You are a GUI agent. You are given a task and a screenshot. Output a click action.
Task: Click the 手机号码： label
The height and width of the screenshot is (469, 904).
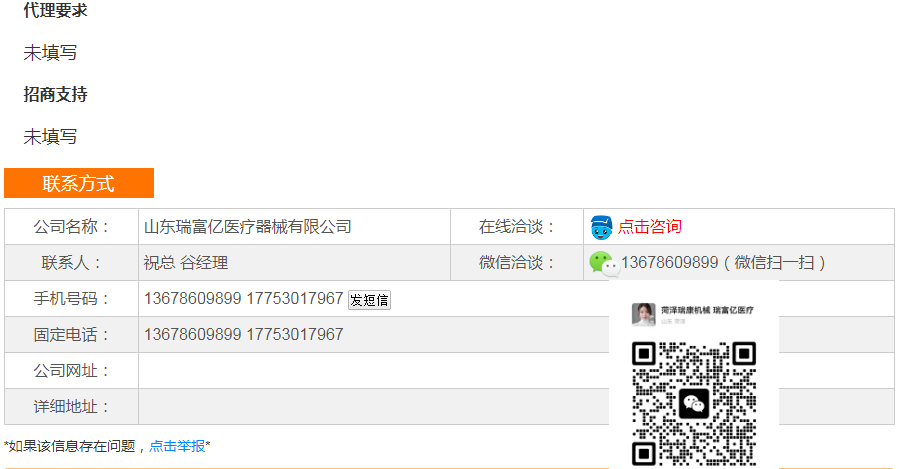coord(71,299)
